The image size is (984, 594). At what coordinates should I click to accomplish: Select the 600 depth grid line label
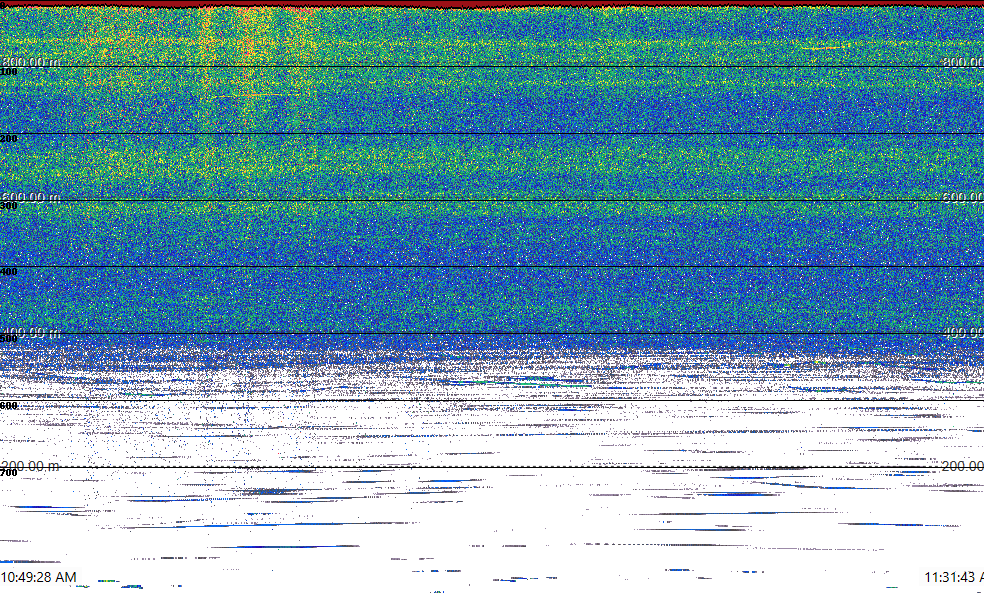[x=9, y=406]
